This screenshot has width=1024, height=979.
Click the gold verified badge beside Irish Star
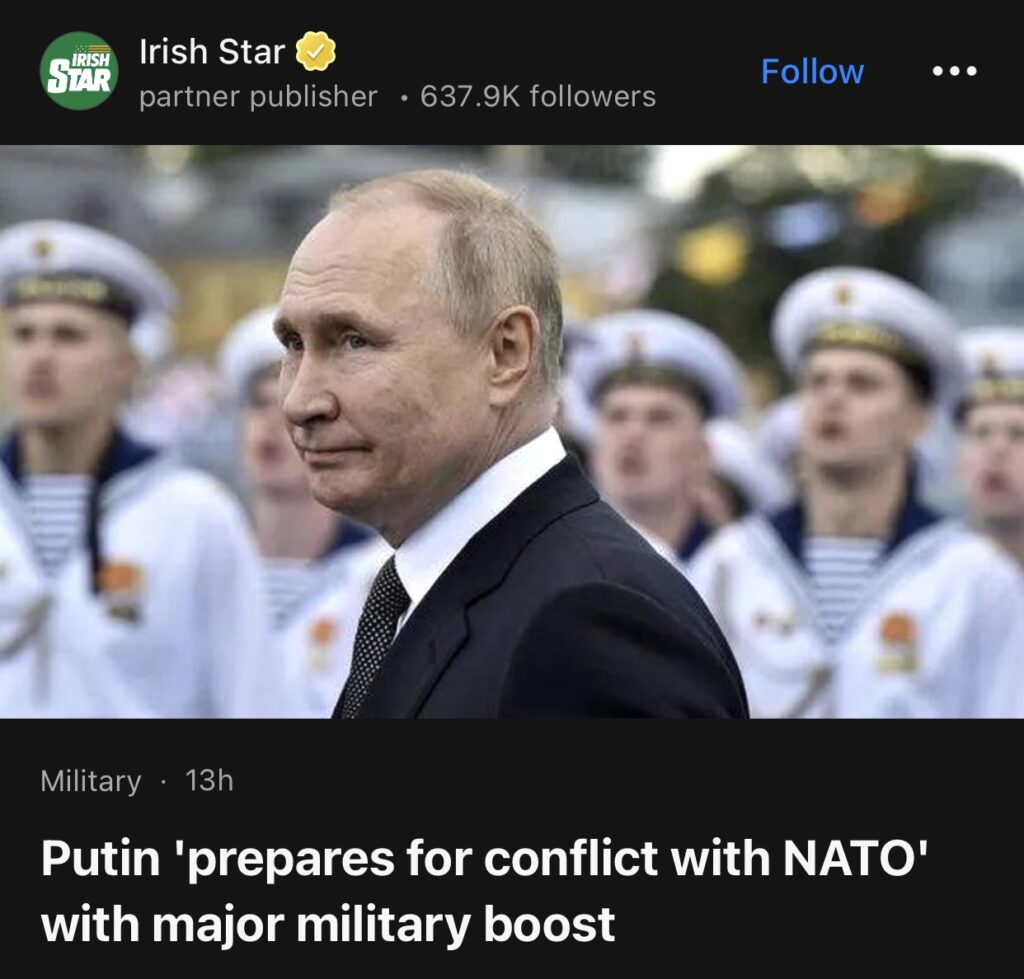(315, 51)
